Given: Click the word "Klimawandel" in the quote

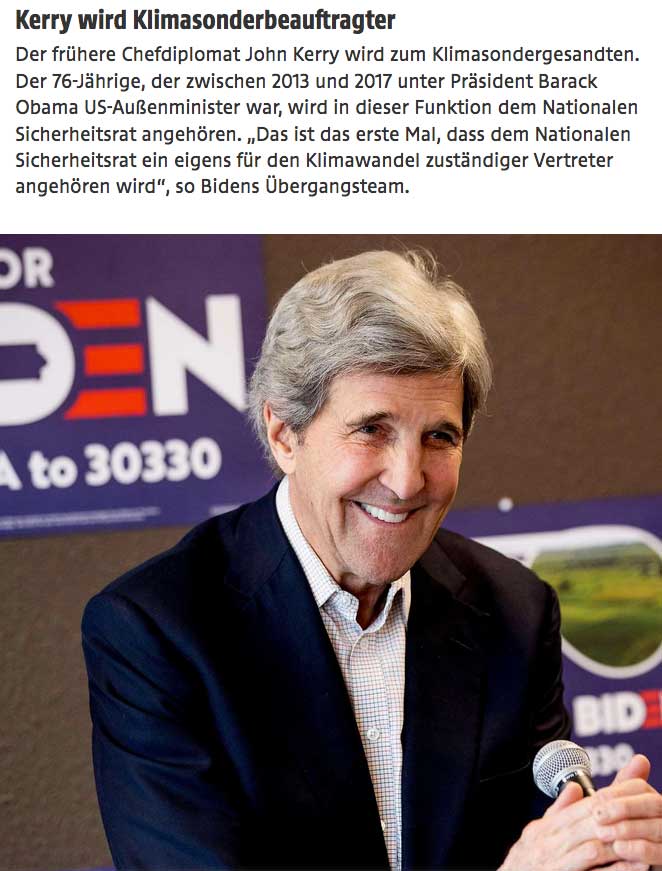Looking at the screenshot, I should 362,161.
